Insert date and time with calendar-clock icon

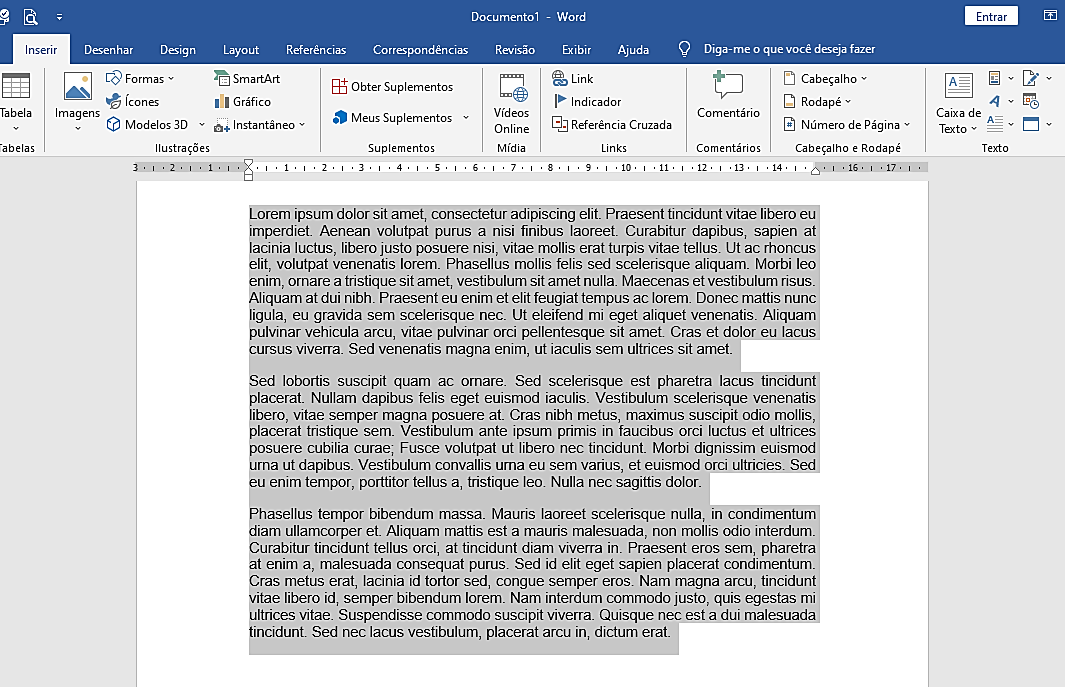(x=1031, y=102)
